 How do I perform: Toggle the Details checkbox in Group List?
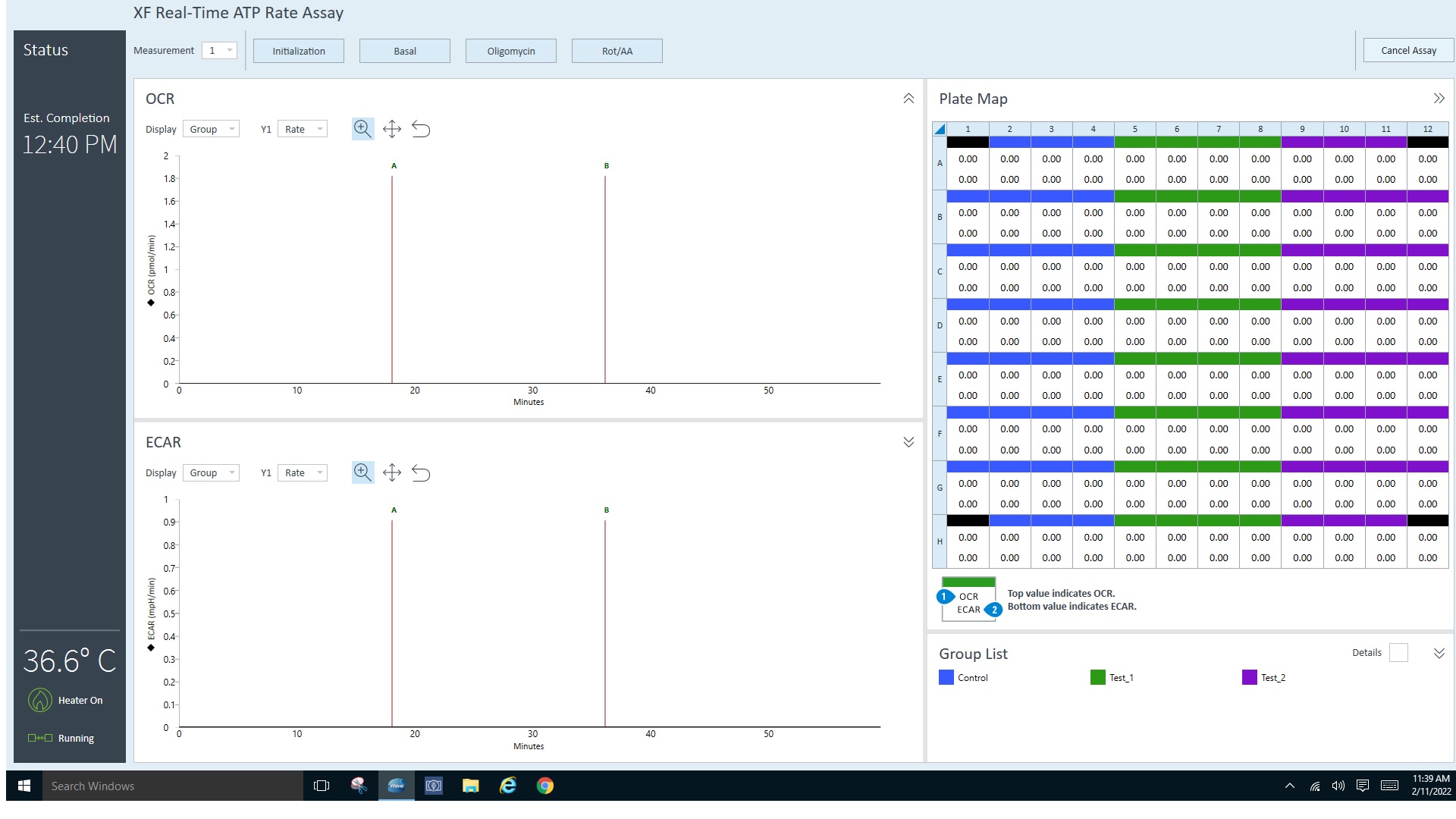[x=1398, y=653]
